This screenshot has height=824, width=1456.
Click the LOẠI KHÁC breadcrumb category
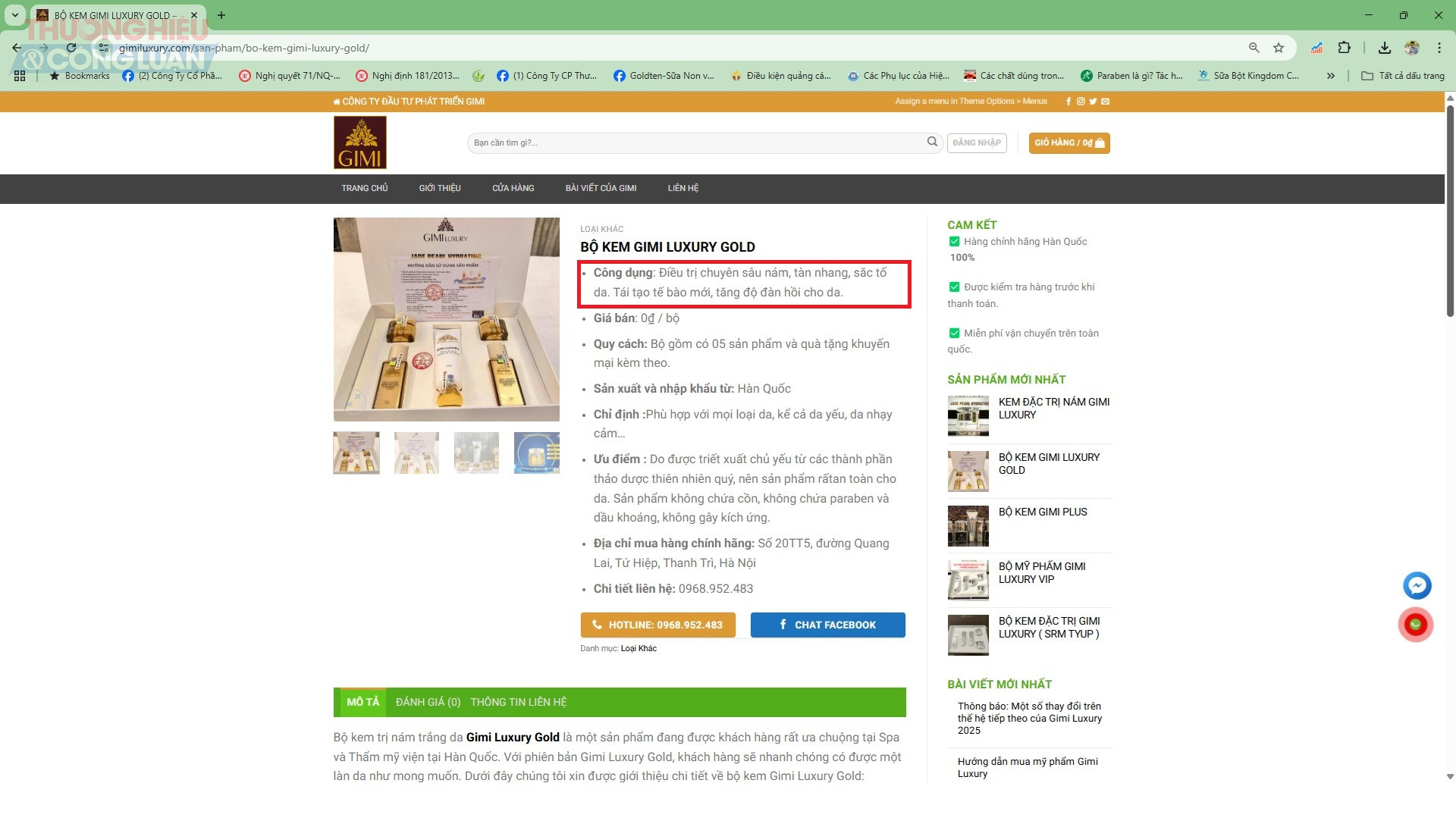602,229
